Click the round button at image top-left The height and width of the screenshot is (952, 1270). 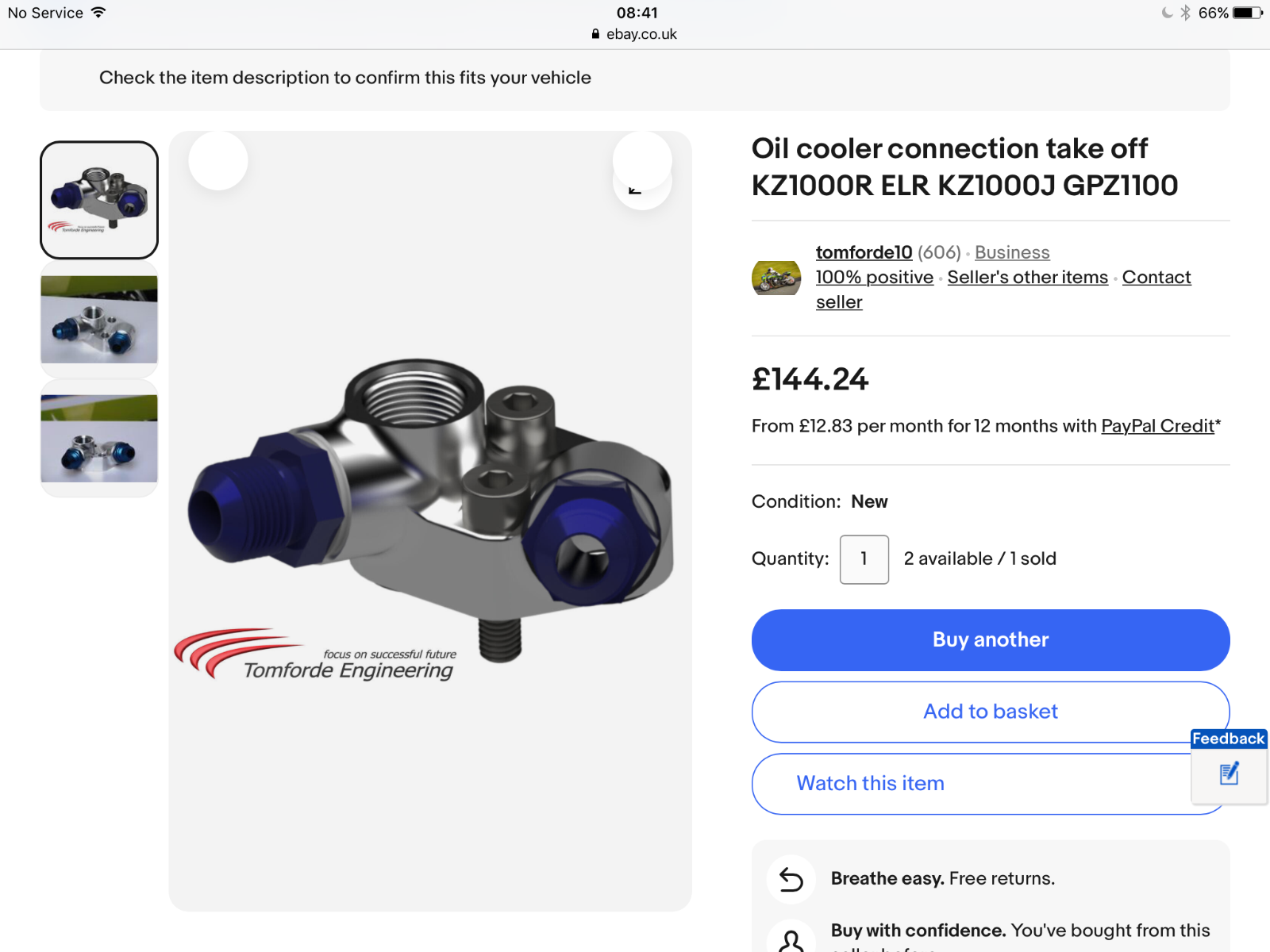pyautogui.click(x=218, y=160)
